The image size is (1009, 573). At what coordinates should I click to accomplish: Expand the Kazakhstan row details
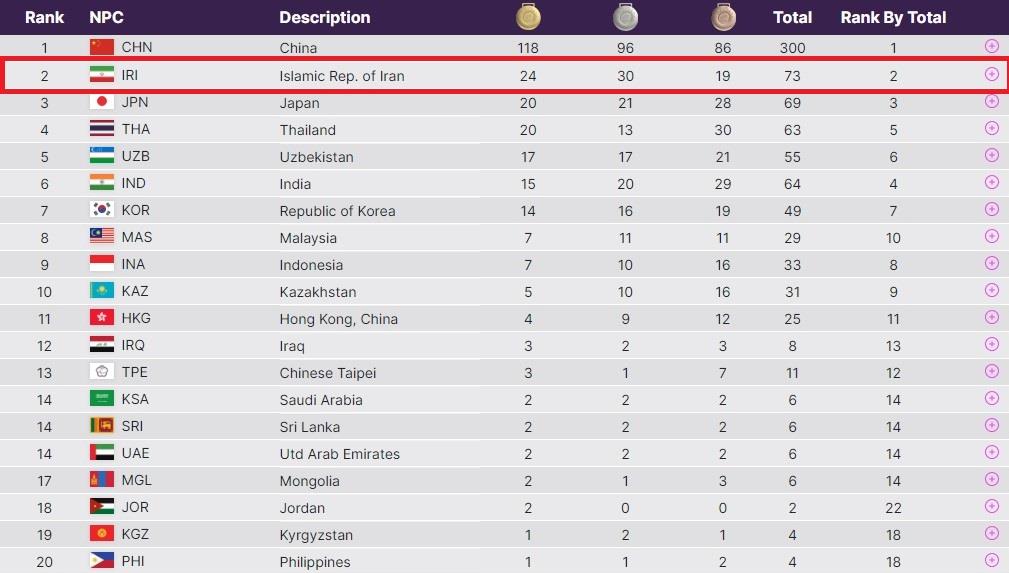click(x=992, y=290)
